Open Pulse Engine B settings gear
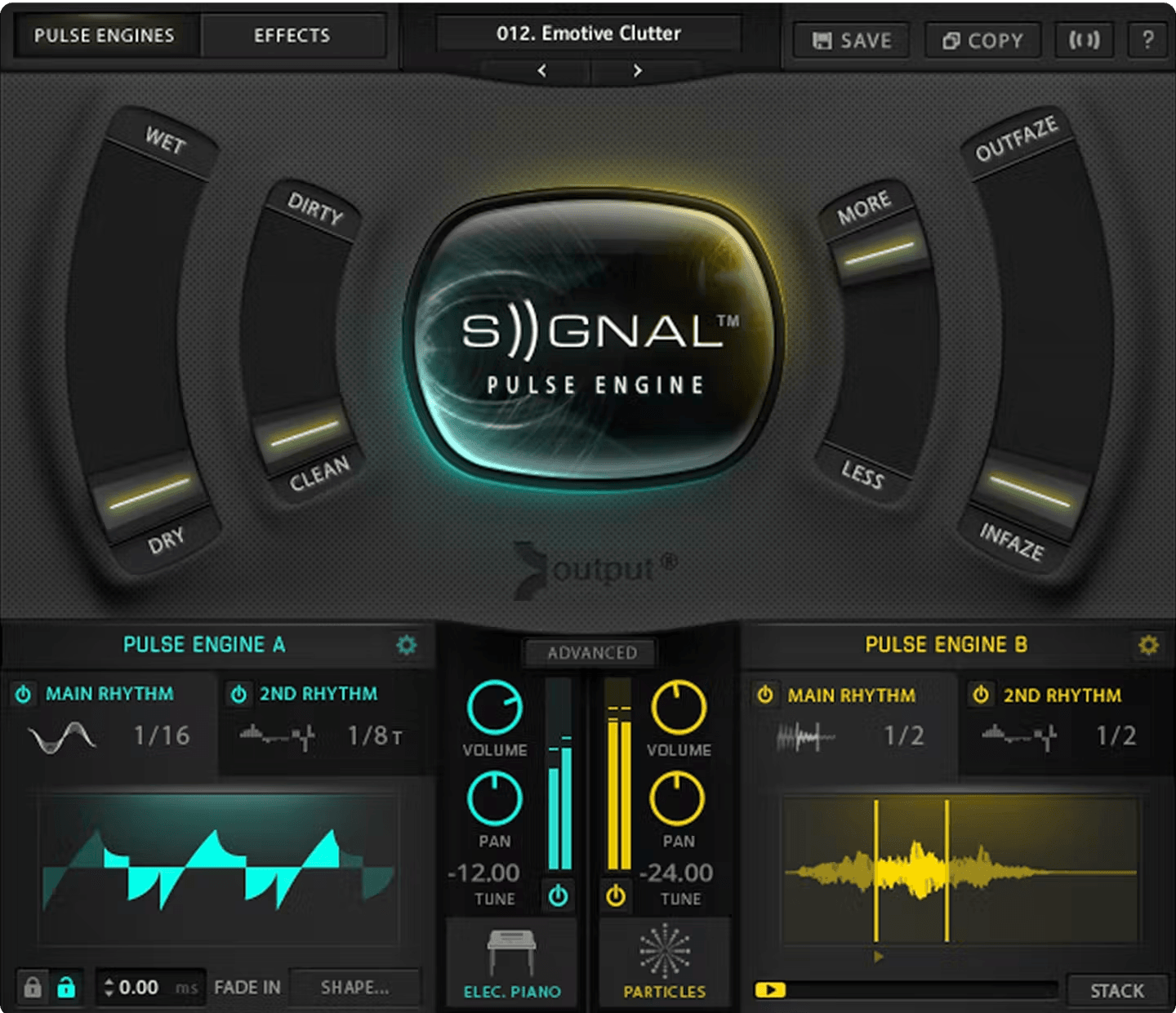 (x=1148, y=645)
